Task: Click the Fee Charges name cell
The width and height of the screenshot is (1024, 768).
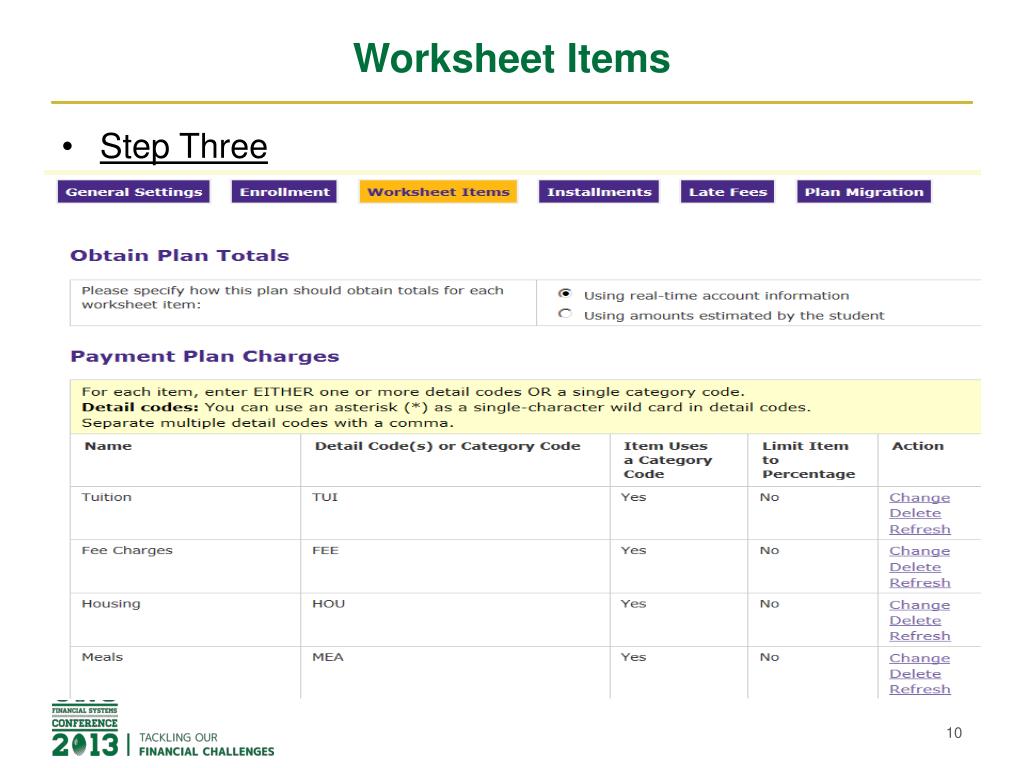Action: tap(185, 566)
